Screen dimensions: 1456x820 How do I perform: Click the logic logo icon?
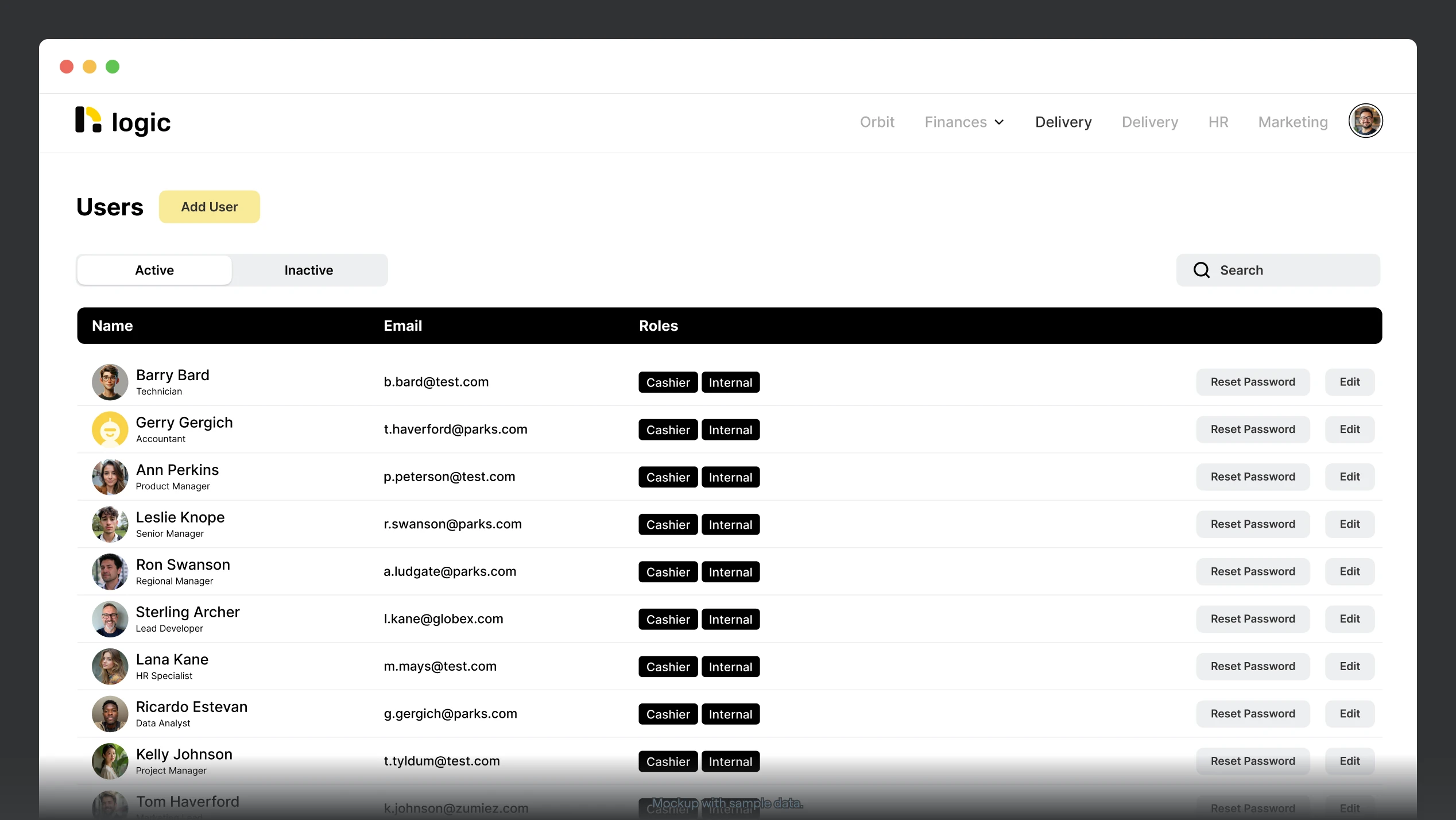click(x=88, y=120)
